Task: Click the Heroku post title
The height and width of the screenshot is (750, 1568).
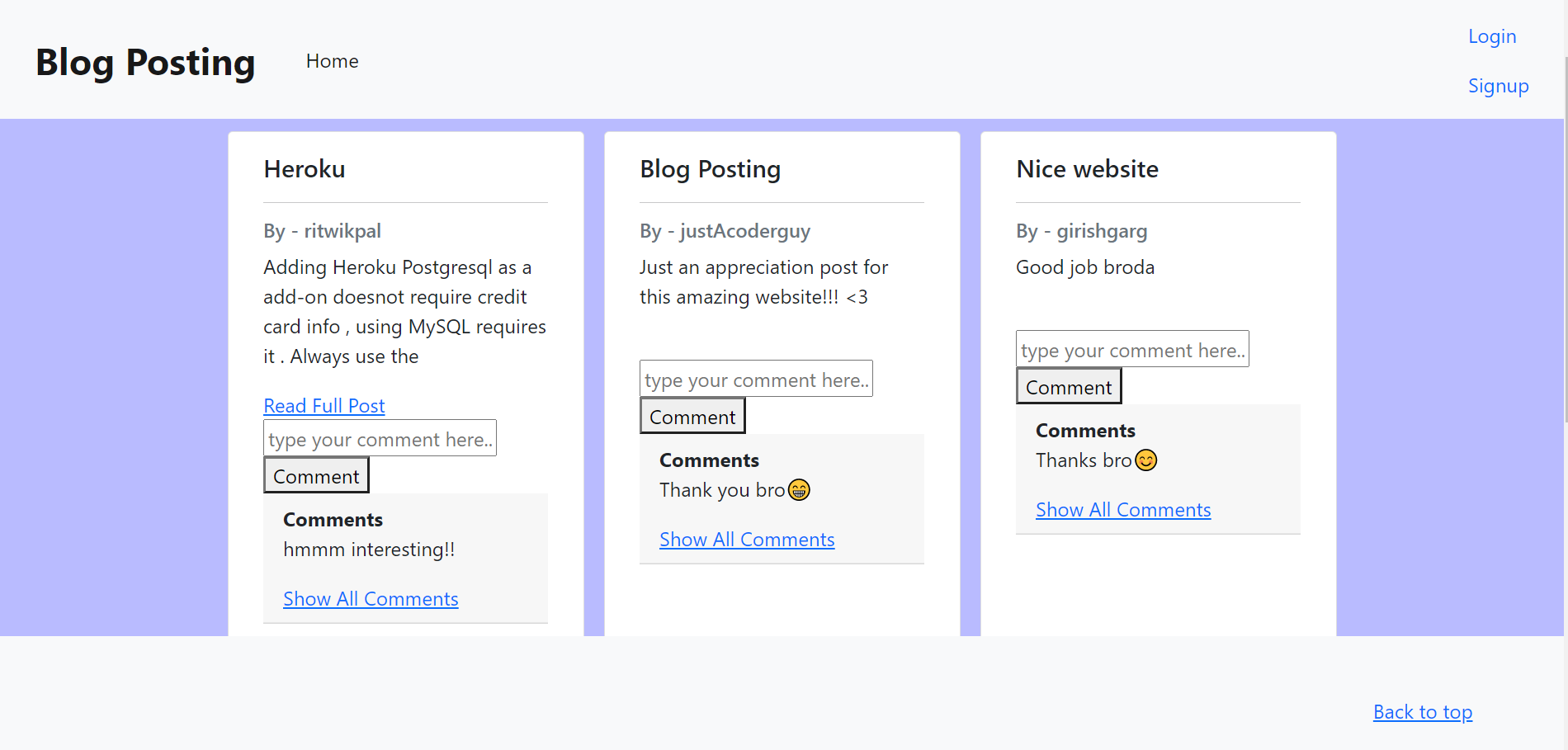Action: click(305, 169)
